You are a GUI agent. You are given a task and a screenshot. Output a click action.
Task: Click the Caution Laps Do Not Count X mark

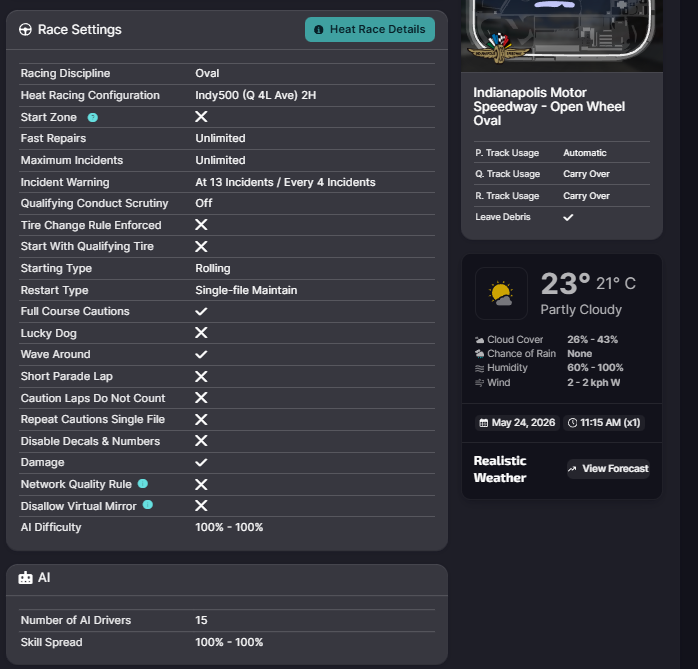[201, 397]
